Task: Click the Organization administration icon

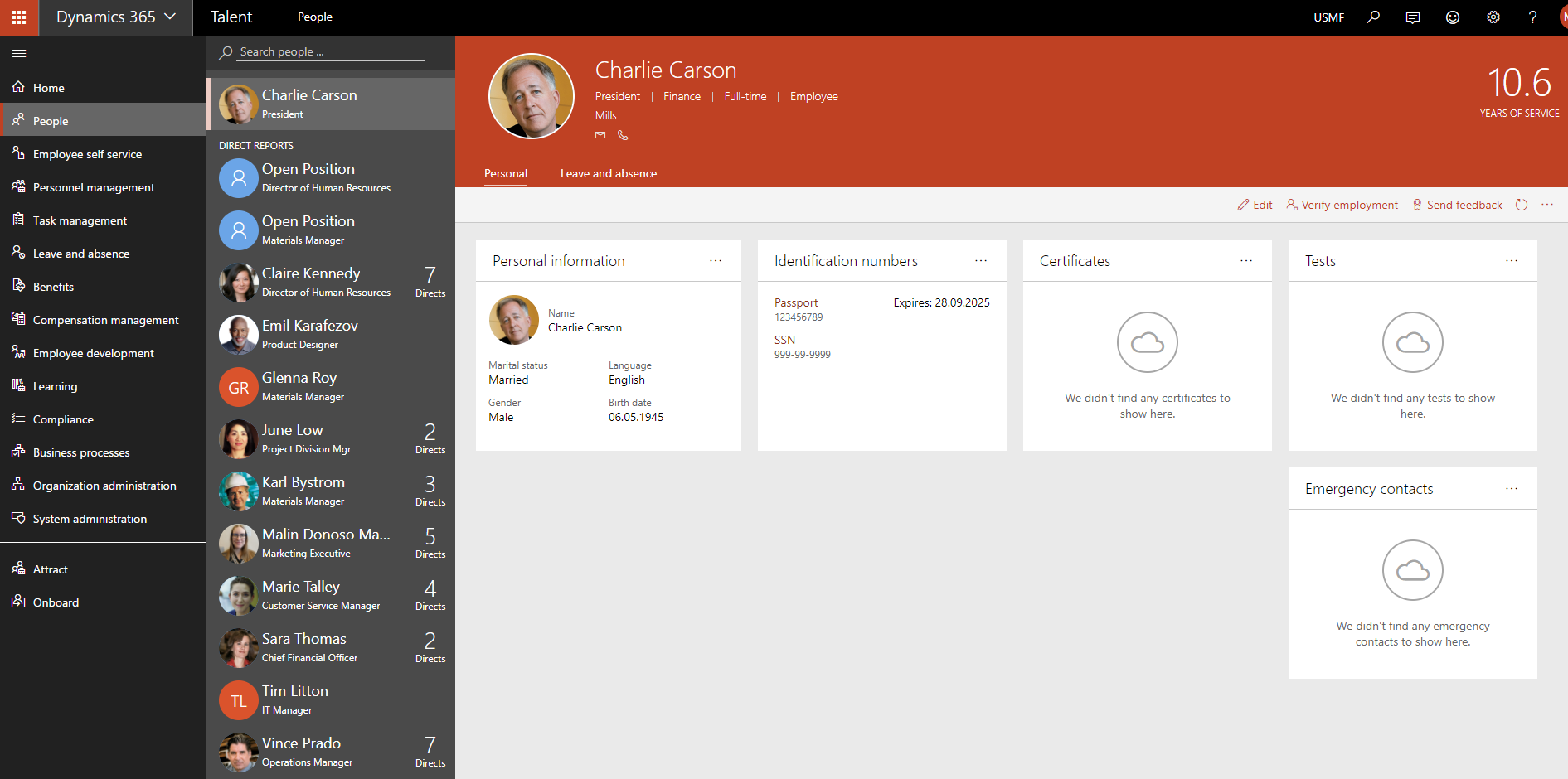Action: pyautogui.click(x=18, y=485)
